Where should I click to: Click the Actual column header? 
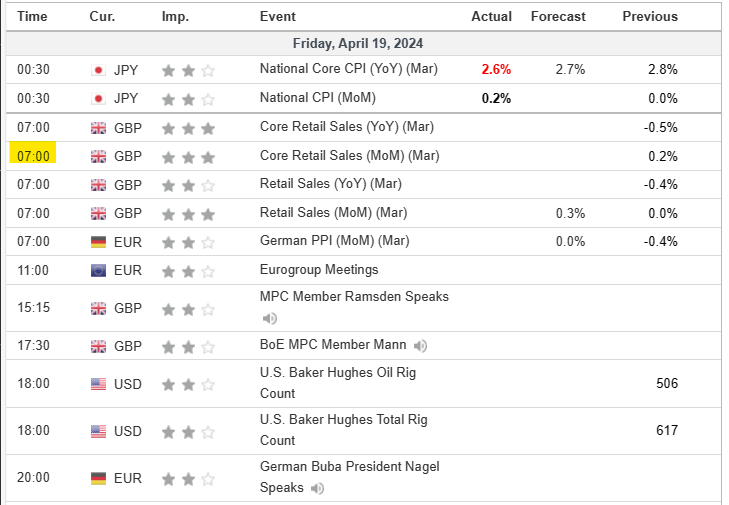click(491, 16)
